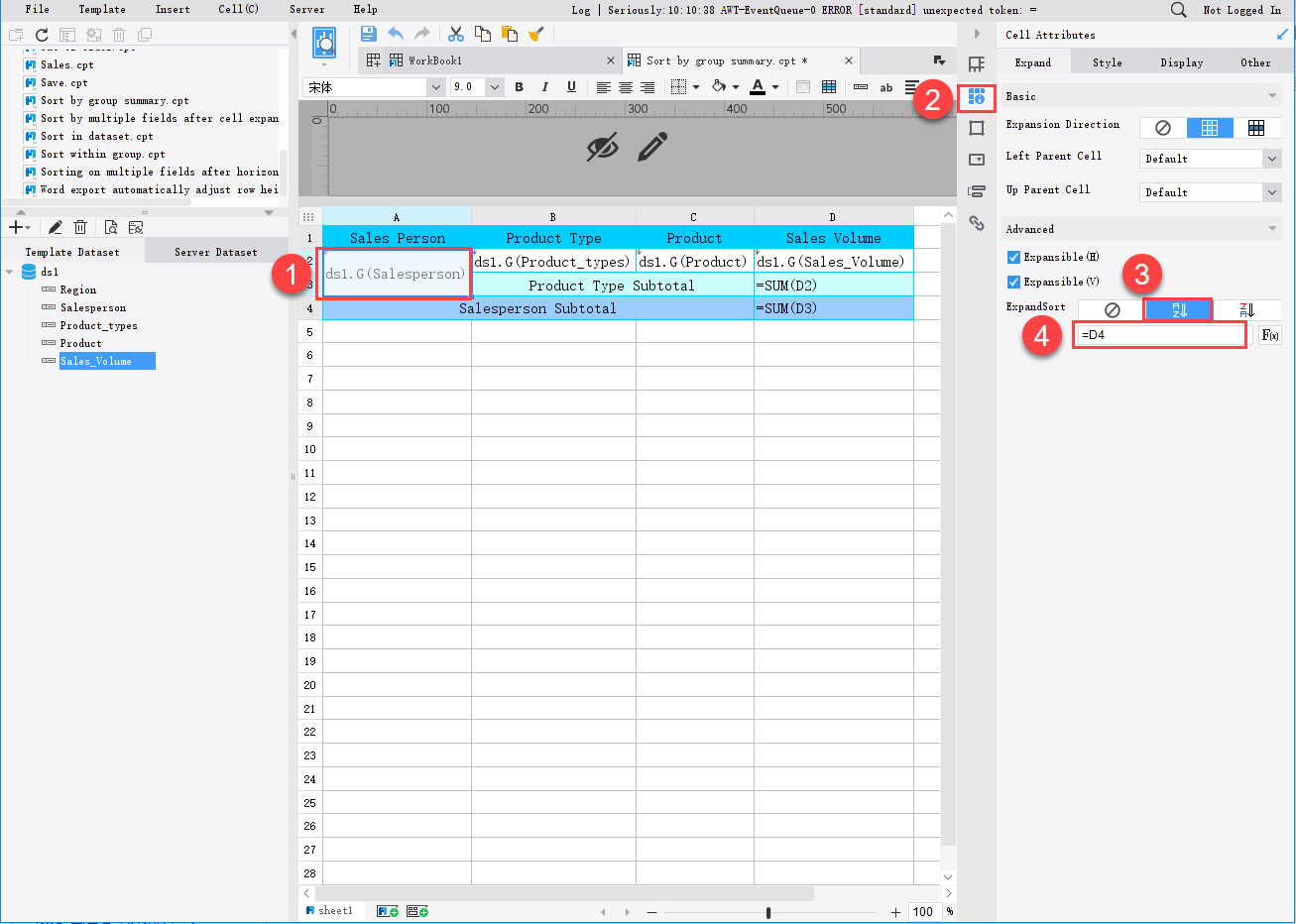This screenshot has height=924, width=1296.
Task: Click the zoom slider handle
Action: pyautogui.click(x=768, y=912)
